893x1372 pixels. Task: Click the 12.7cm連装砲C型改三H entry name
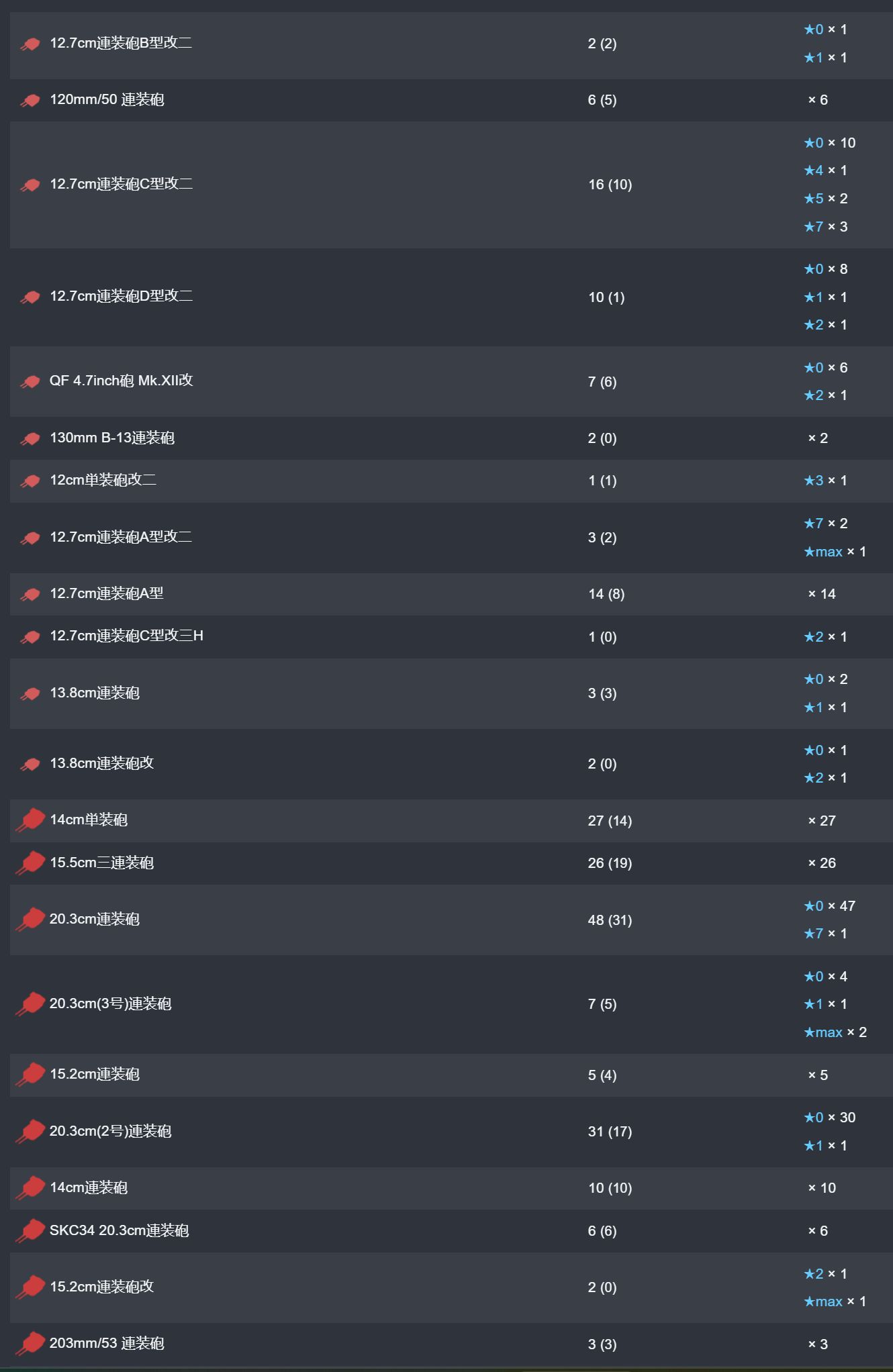[x=126, y=636]
